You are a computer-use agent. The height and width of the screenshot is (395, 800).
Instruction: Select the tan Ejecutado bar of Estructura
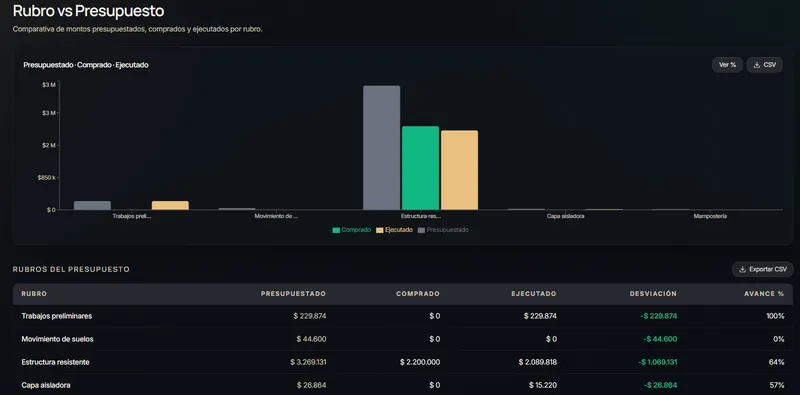[x=459, y=170]
